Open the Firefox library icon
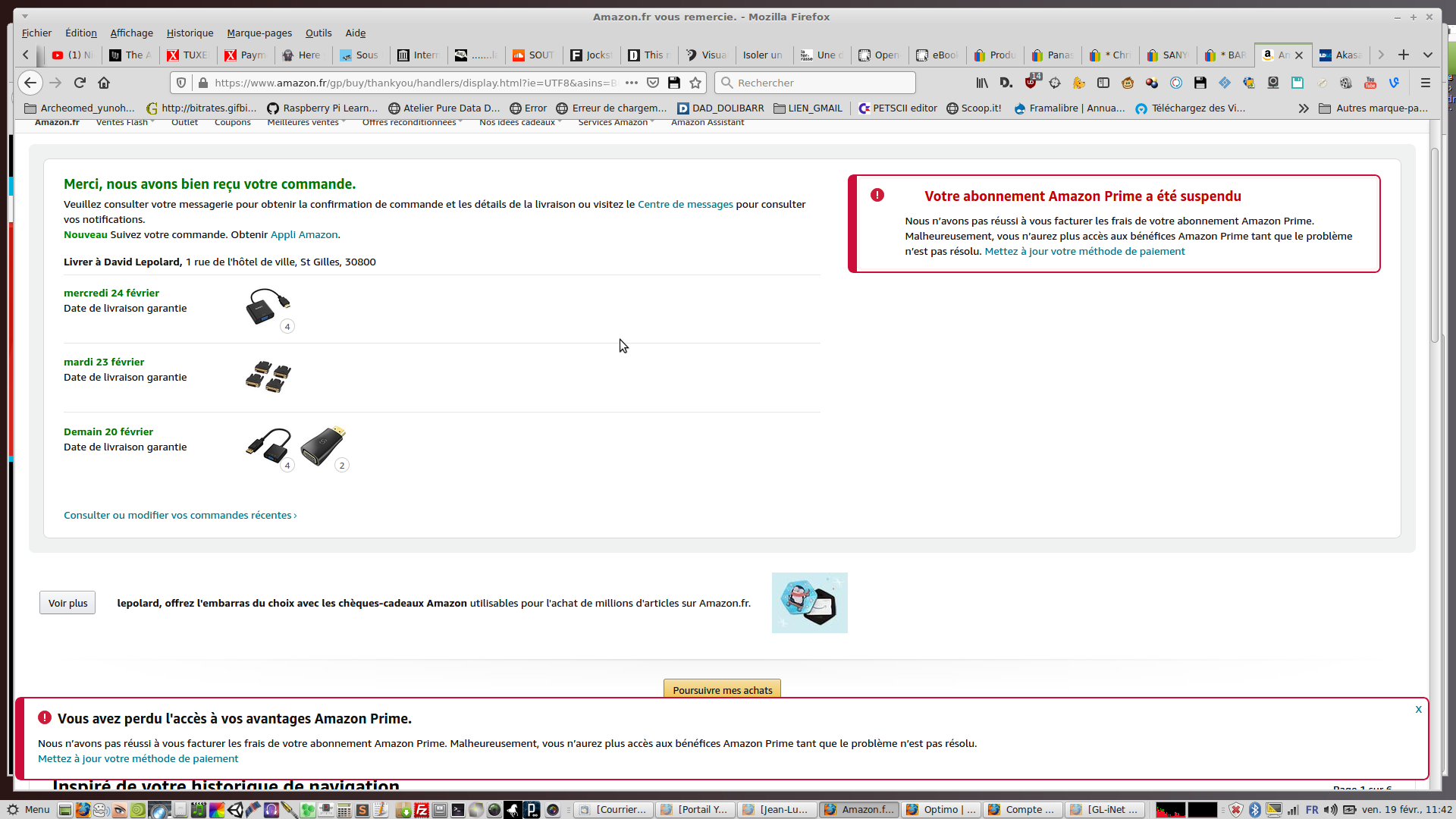The width and height of the screenshot is (1456, 819). click(x=982, y=83)
